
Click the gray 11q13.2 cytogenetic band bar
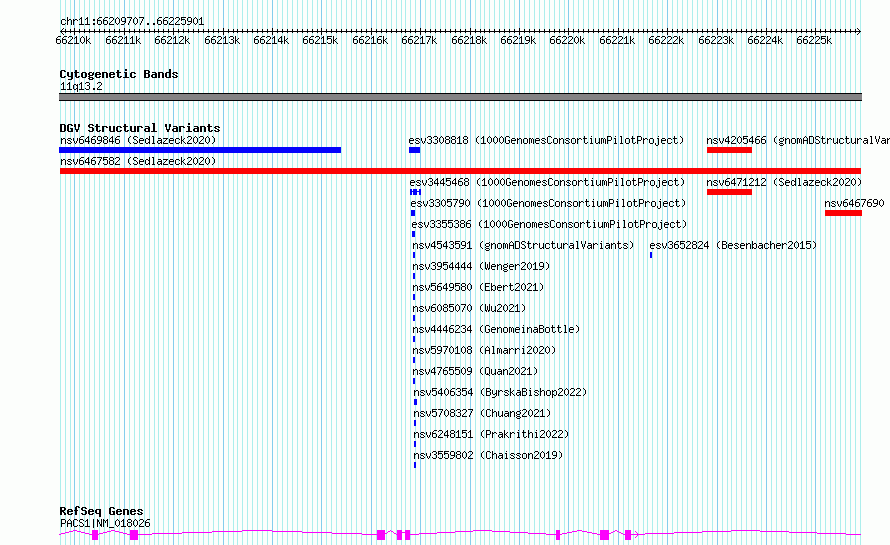click(460, 97)
